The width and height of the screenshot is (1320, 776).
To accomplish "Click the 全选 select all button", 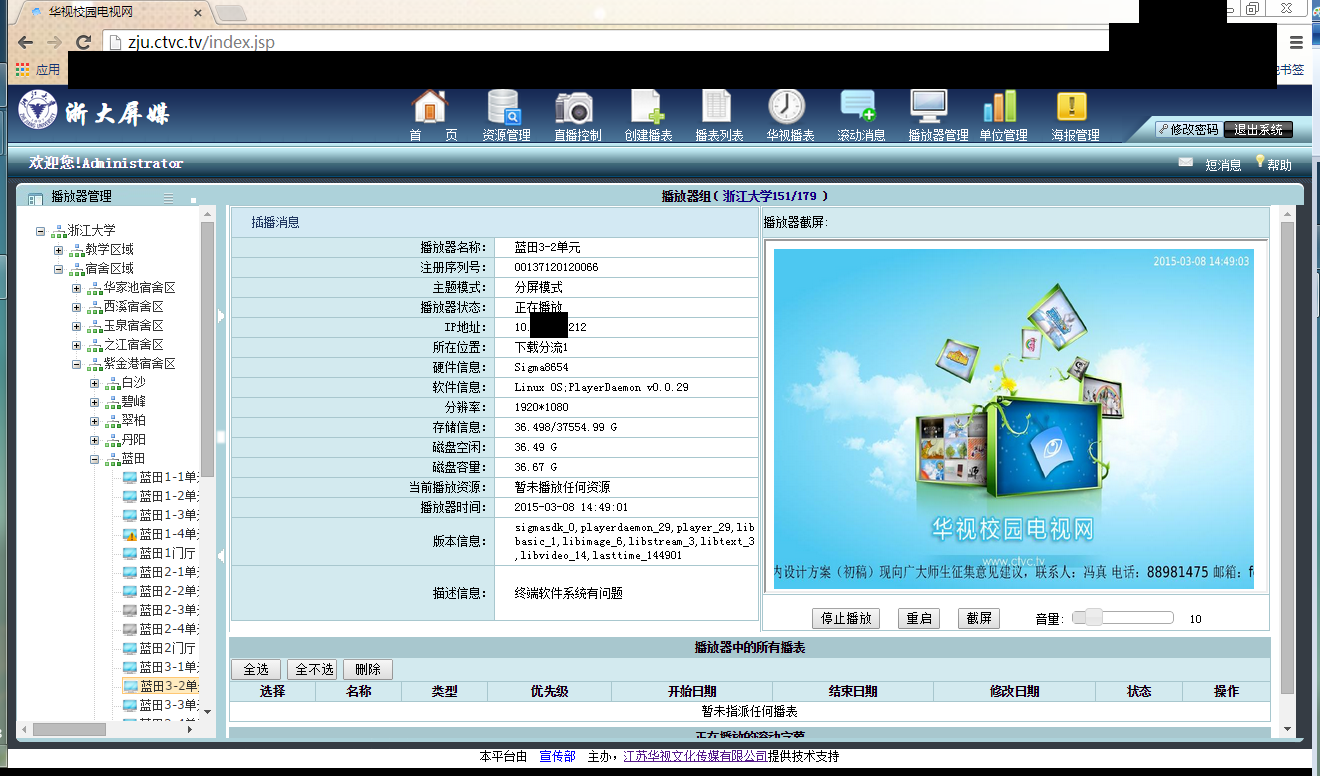I will pyautogui.click(x=256, y=669).
